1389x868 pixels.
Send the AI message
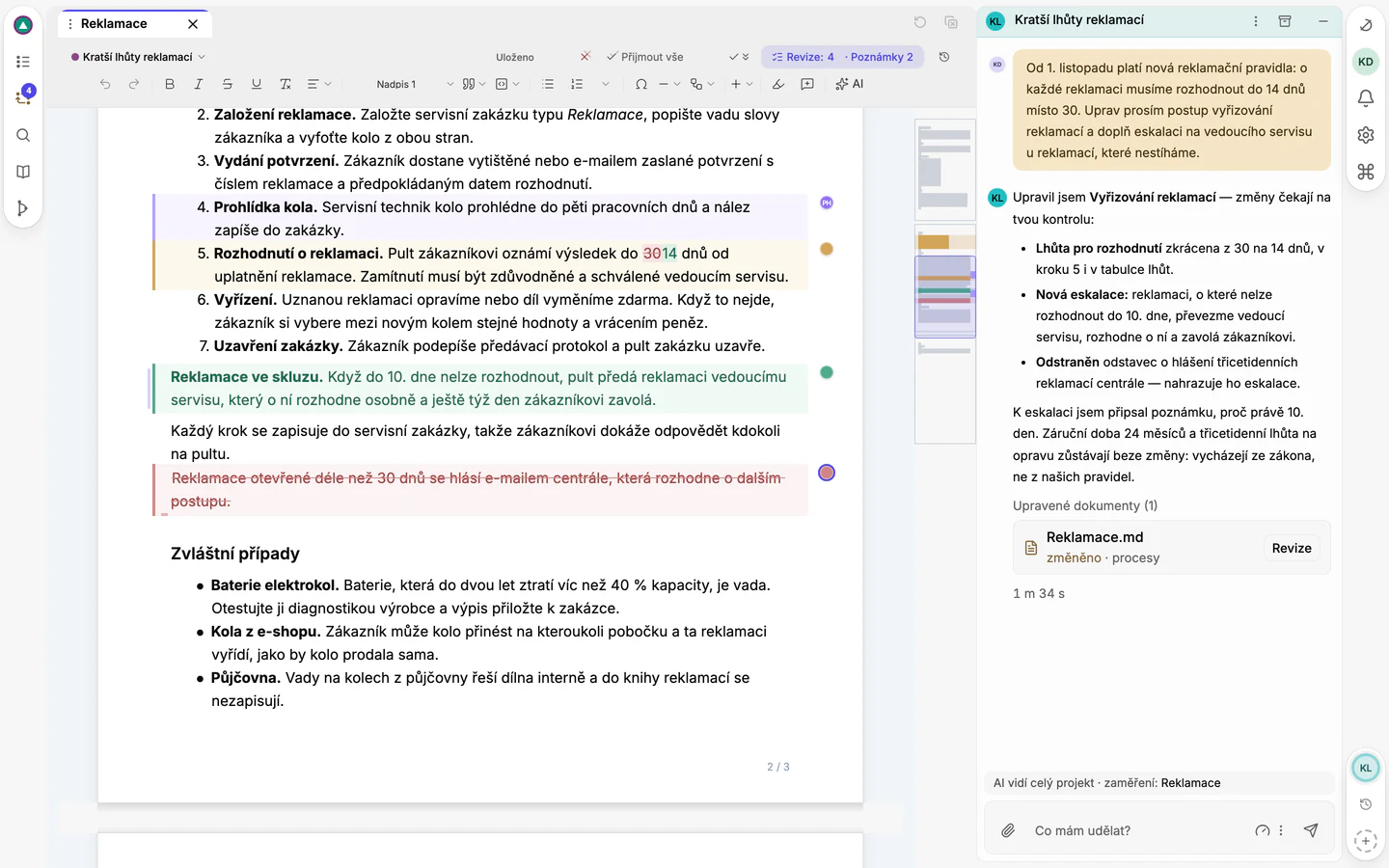(x=1311, y=830)
